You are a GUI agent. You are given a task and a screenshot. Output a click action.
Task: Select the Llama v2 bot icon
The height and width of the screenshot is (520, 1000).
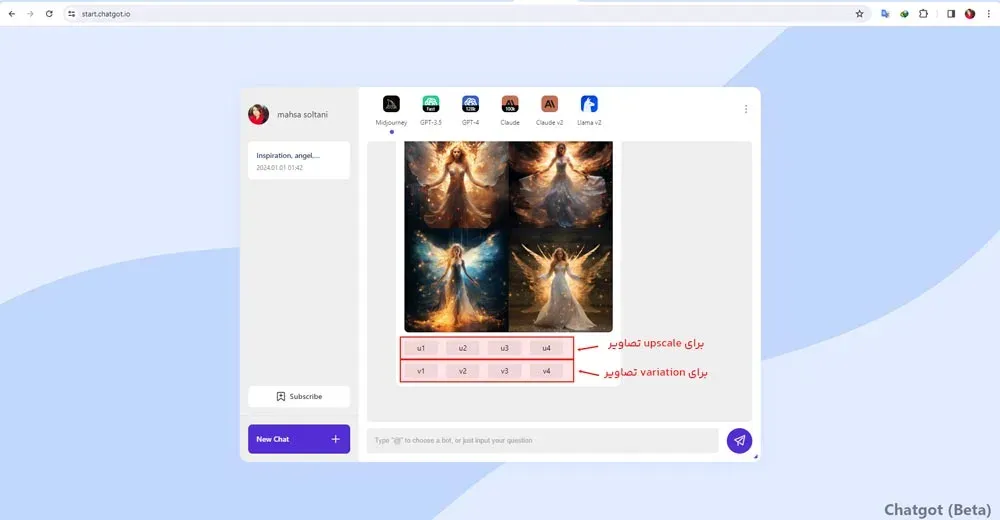pos(589,104)
